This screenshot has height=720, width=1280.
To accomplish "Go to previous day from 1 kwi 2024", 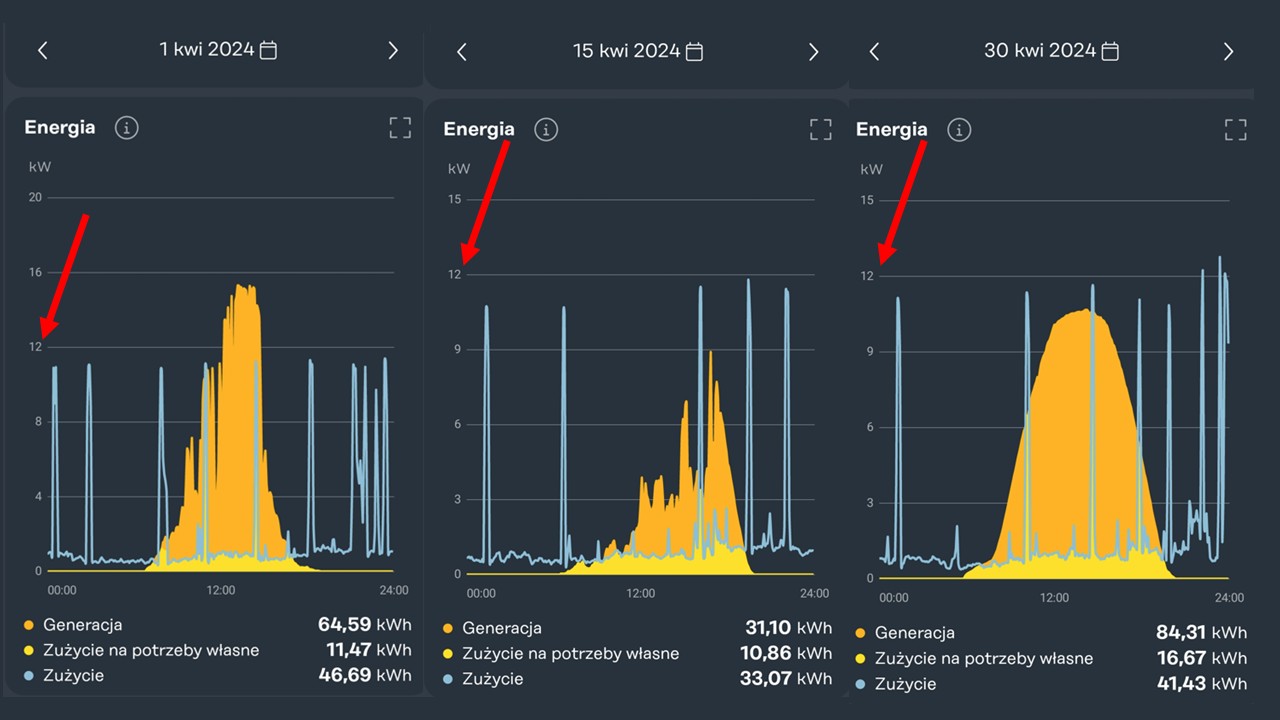I will [x=42, y=50].
